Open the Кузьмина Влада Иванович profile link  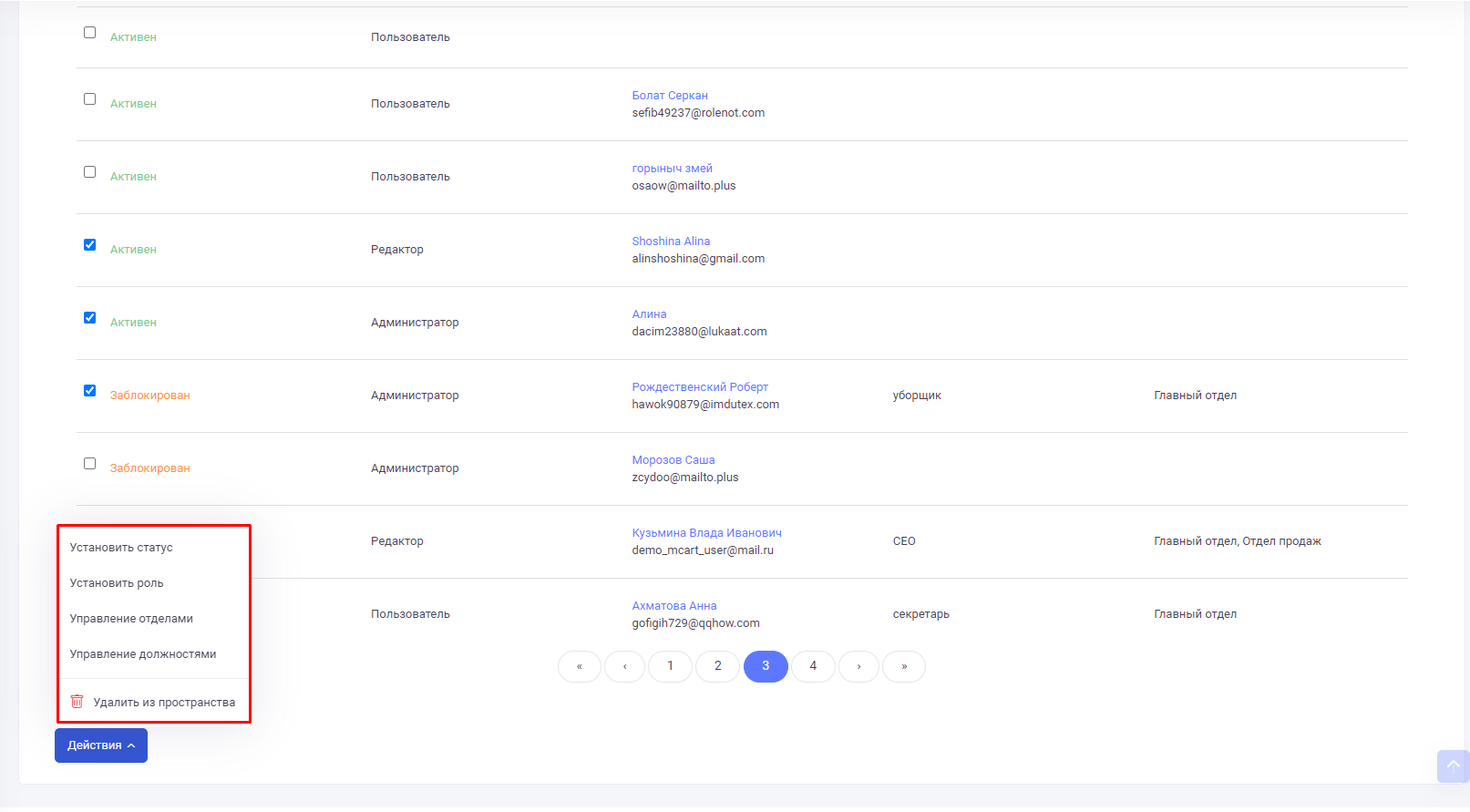706,533
